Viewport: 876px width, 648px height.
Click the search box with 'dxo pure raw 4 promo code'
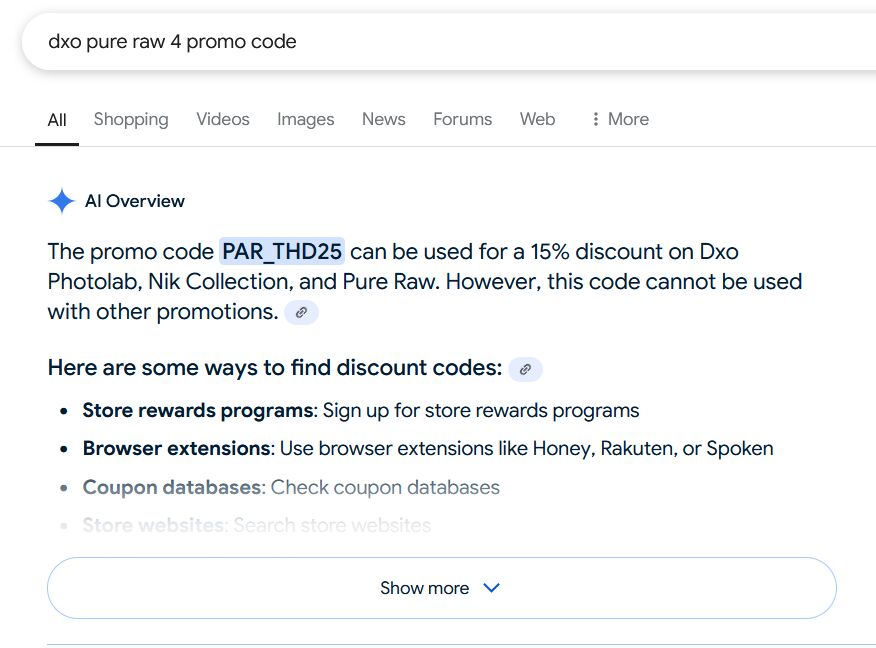(400, 42)
